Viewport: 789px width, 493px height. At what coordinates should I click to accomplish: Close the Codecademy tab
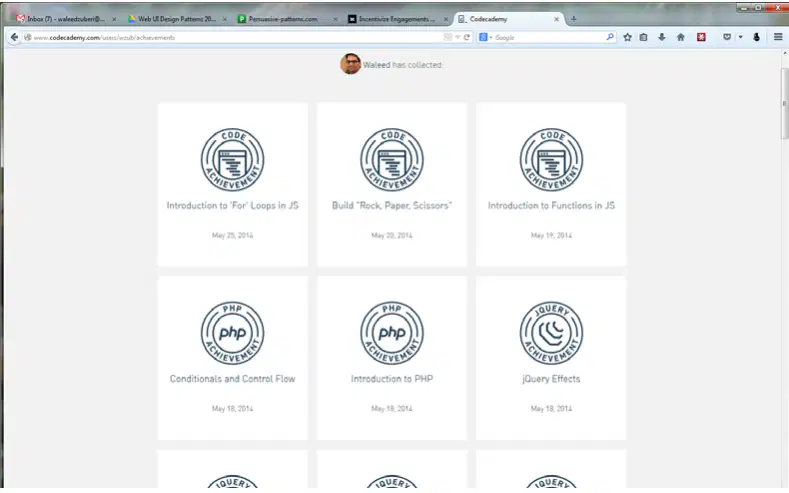pyautogui.click(x=556, y=19)
